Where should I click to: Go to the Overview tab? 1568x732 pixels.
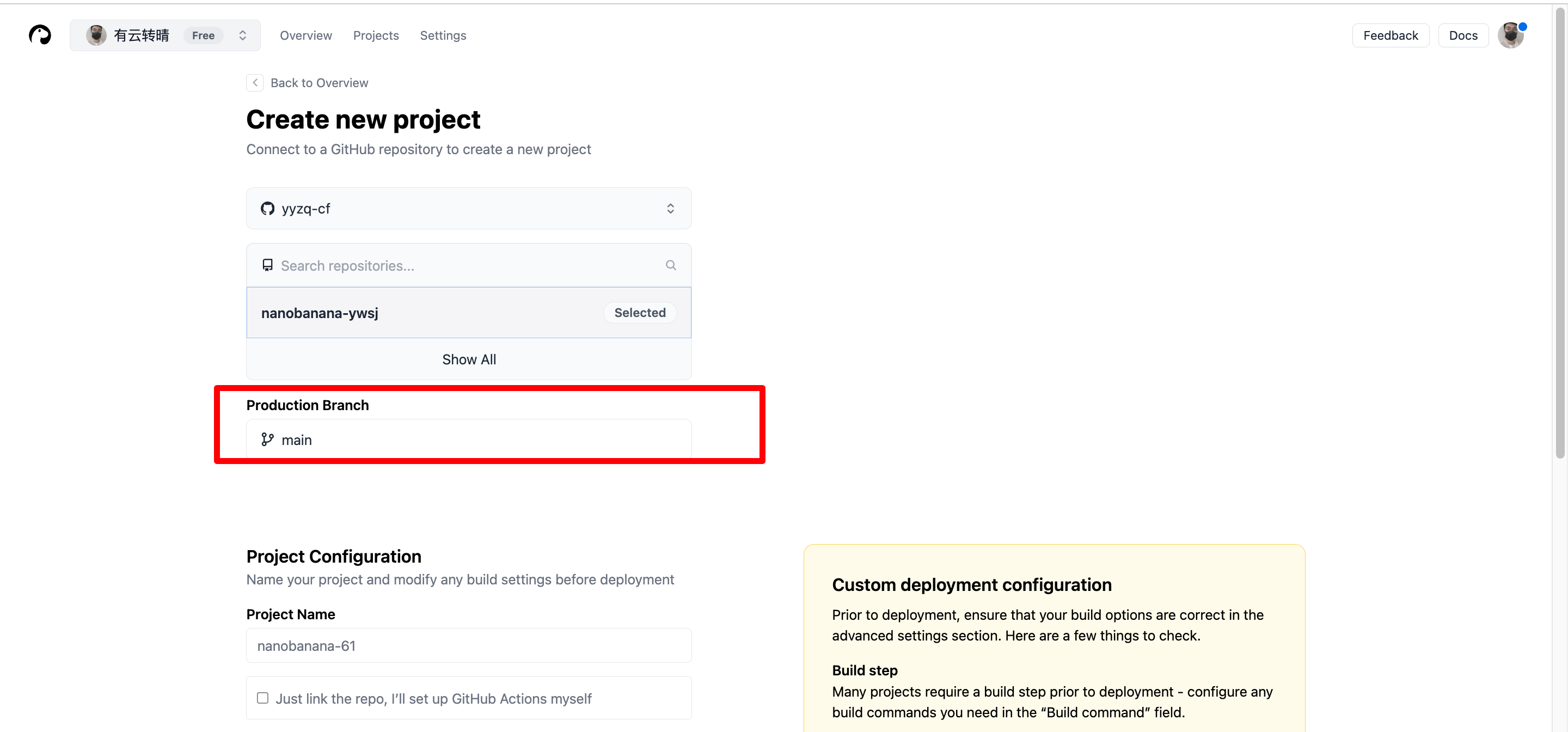[305, 35]
